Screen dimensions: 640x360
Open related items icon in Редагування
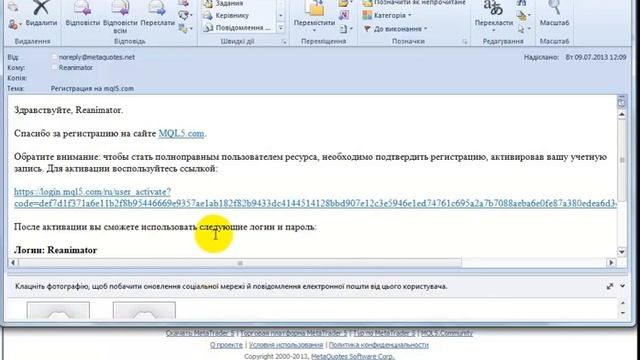pos(523,16)
